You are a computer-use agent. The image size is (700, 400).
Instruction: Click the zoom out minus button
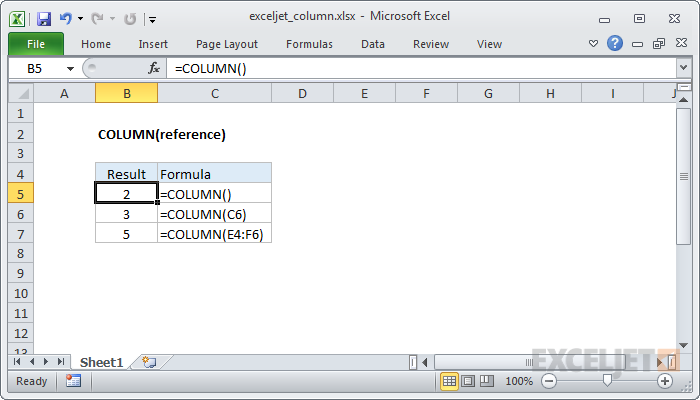point(547,381)
